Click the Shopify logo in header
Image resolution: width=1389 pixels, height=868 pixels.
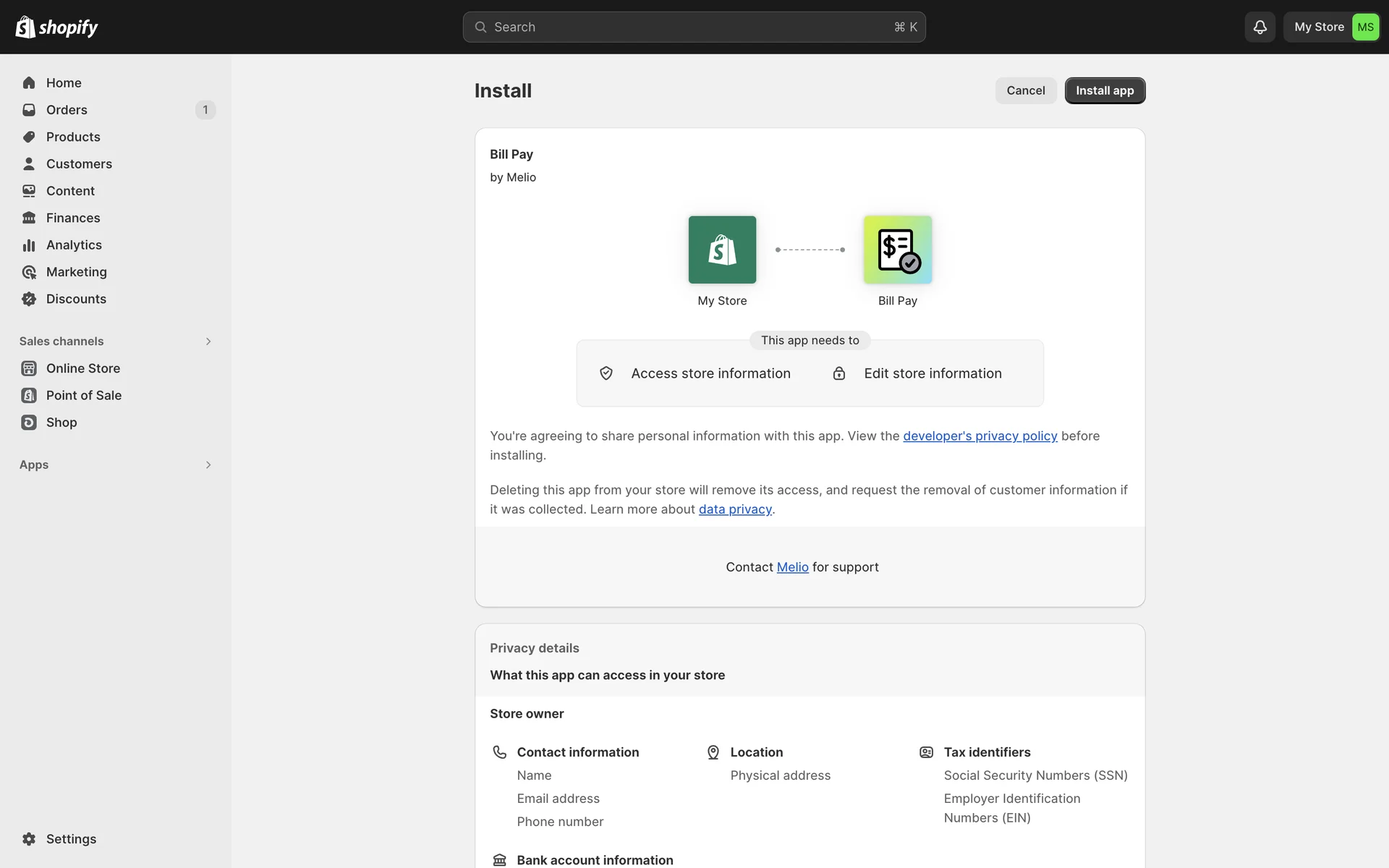[x=56, y=27]
